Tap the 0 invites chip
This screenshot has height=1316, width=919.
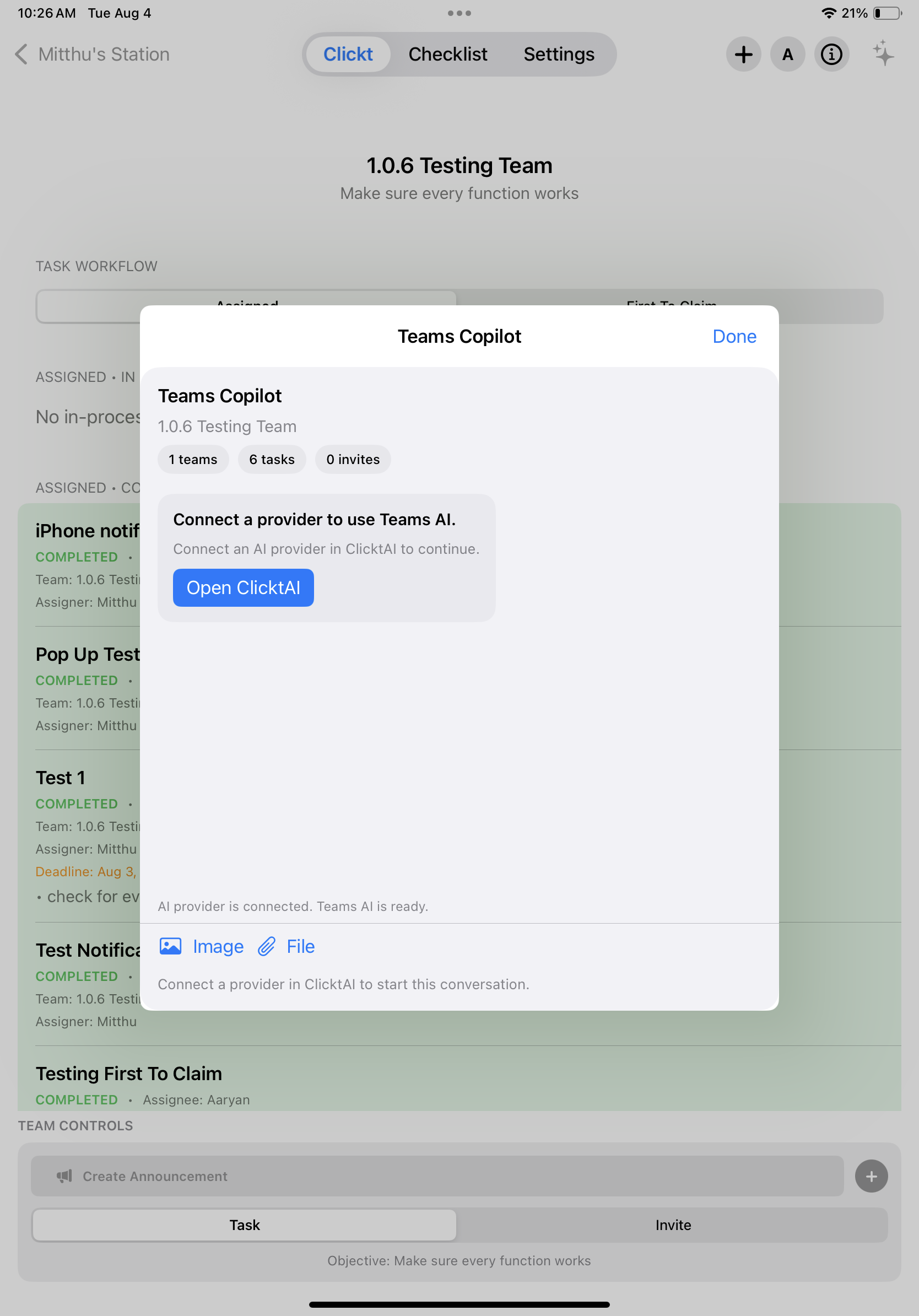pos(353,460)
